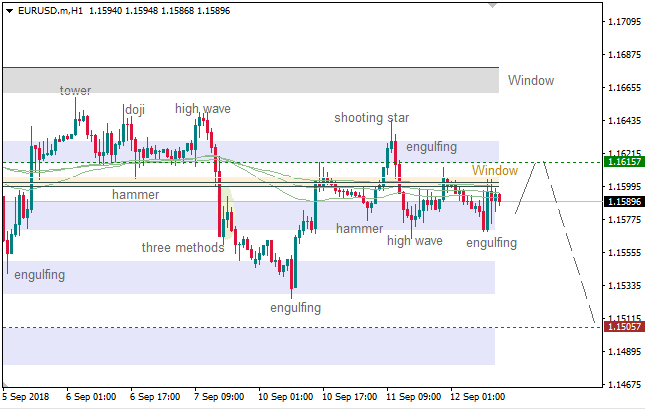Select the "tower" pattern label
The height and width of the screenshot is (409, 645).
pos(75,91)
